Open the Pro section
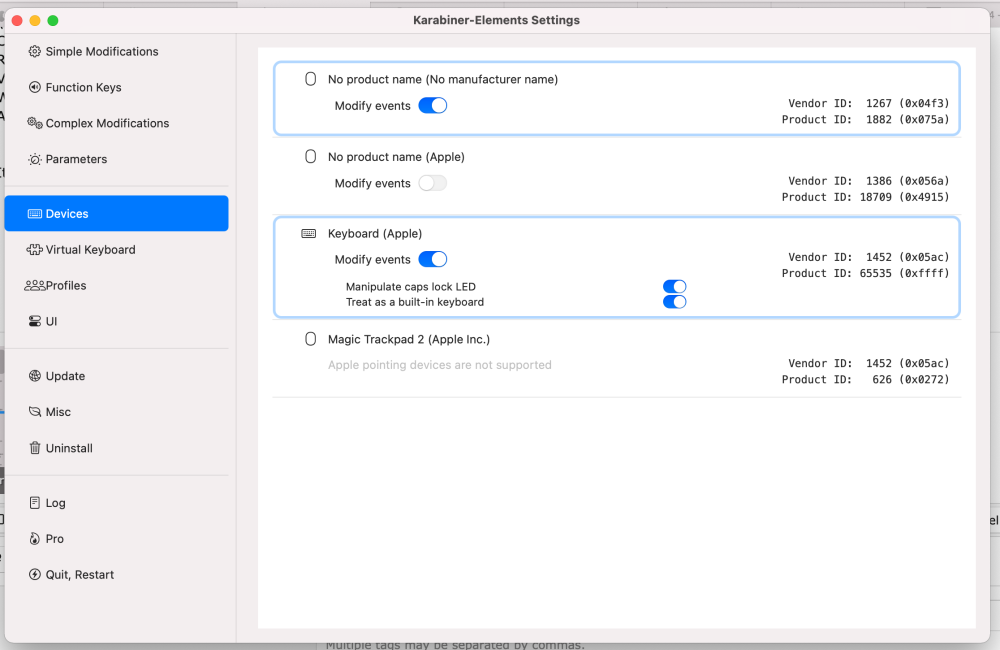The height and width of the screenshot is (650, 1000). pos(116,539)
